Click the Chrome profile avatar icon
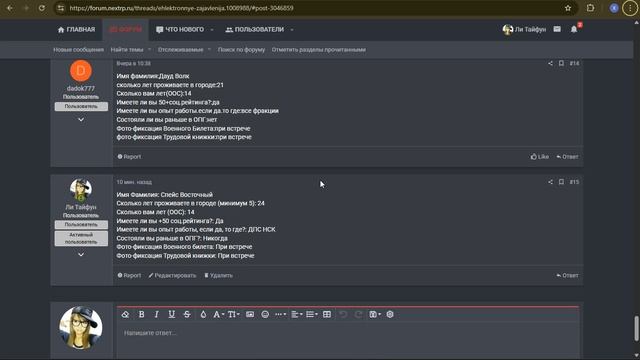The height and width of the screenshot is (360, 640). (x=614, y=8)
